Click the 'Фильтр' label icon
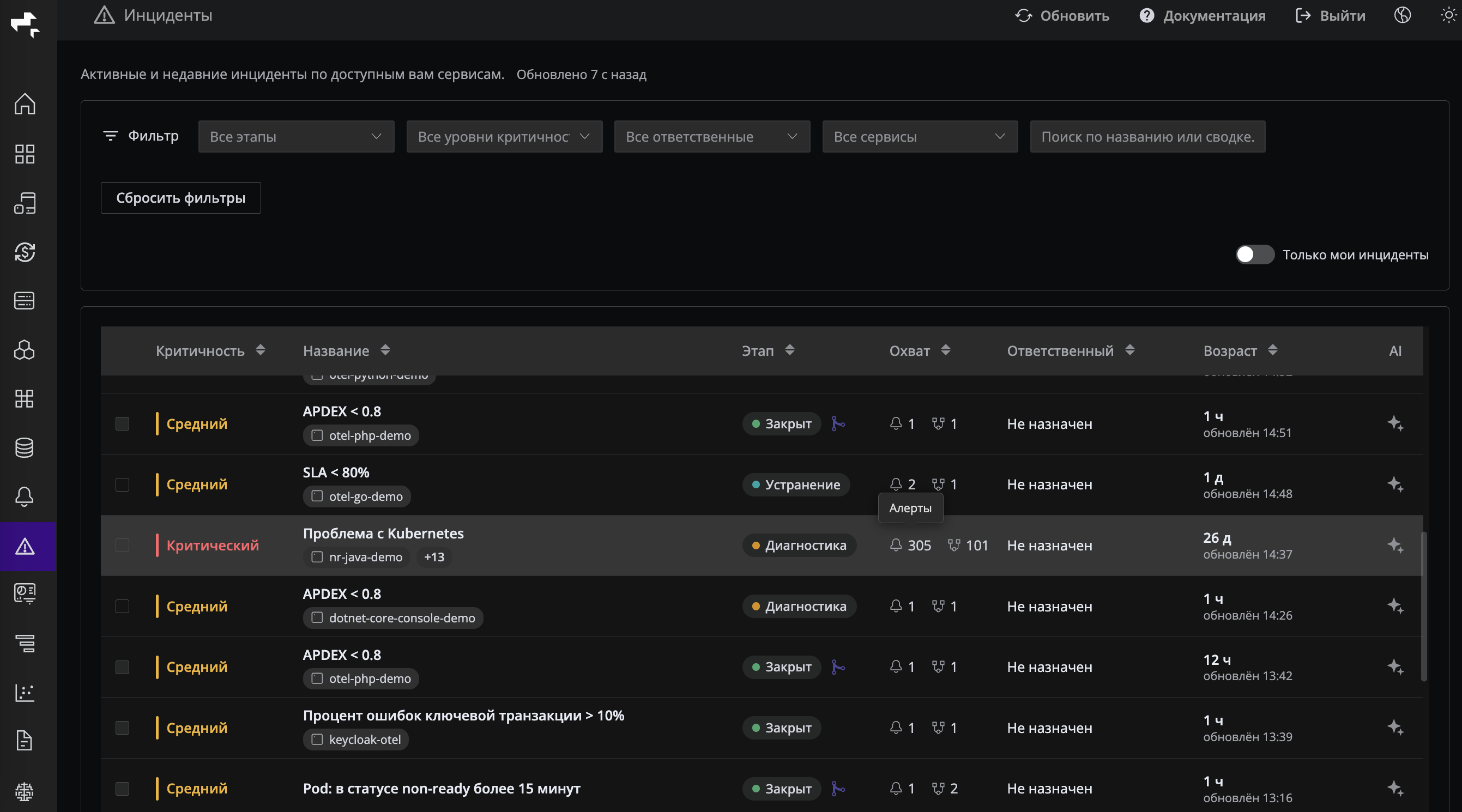 110,136
